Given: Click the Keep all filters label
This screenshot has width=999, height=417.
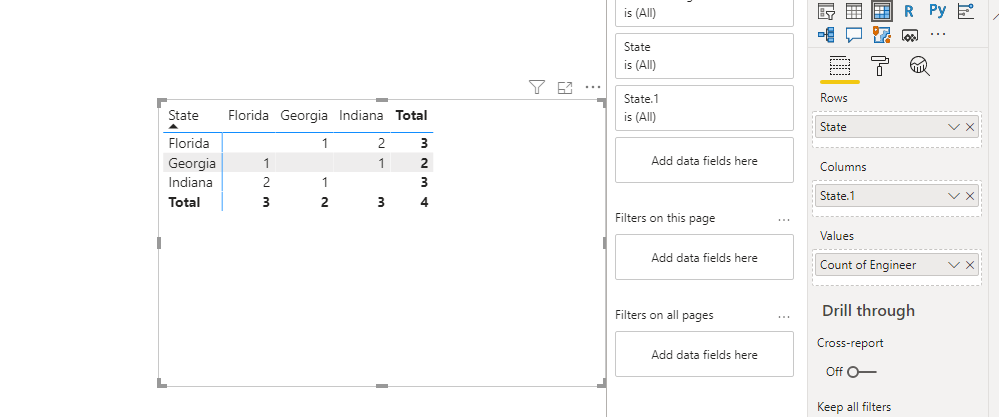Looking at the screenshot, I should coord(854,407).
